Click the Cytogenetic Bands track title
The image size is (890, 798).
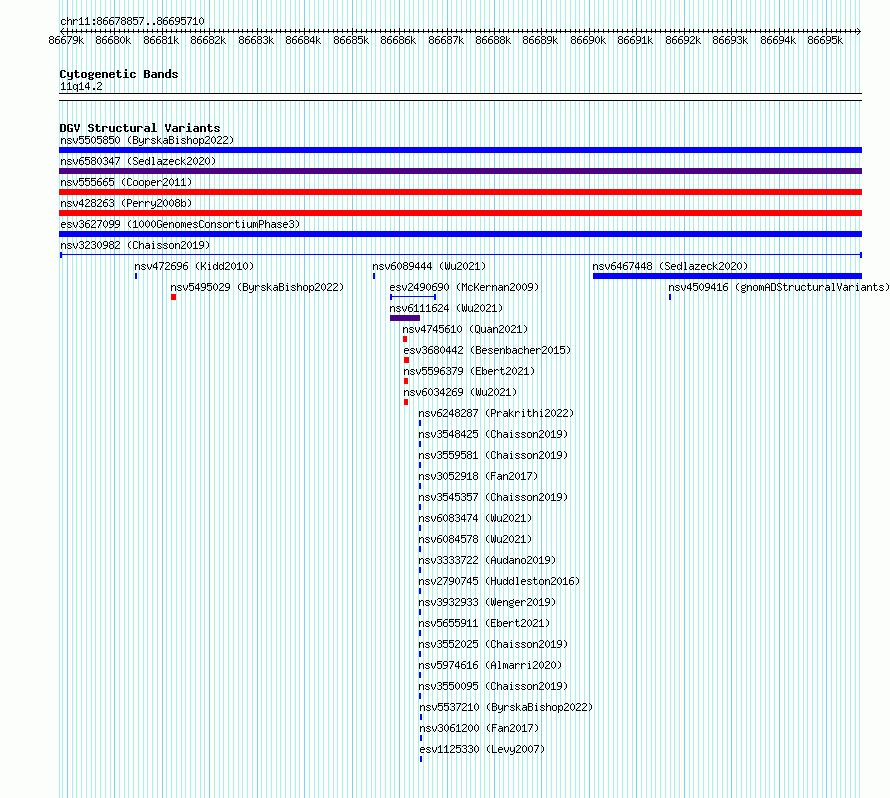click(x=119, y=74)
